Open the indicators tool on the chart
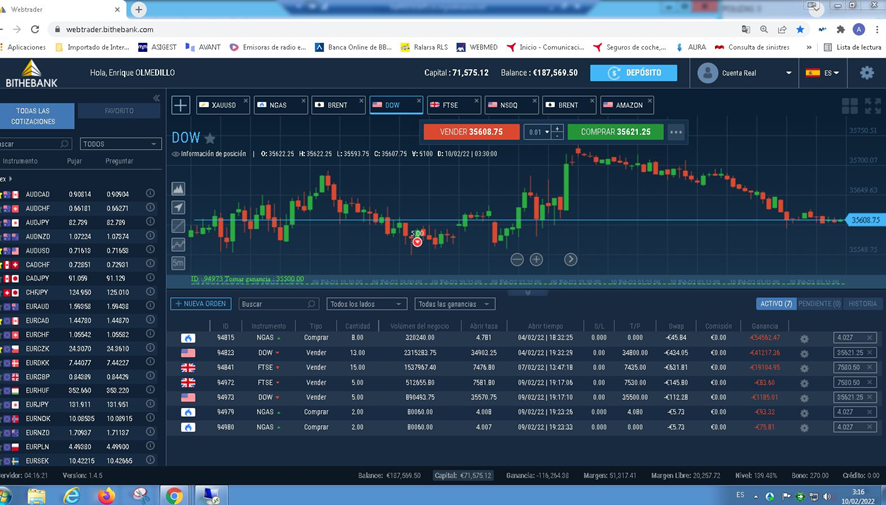 point(178,245)
